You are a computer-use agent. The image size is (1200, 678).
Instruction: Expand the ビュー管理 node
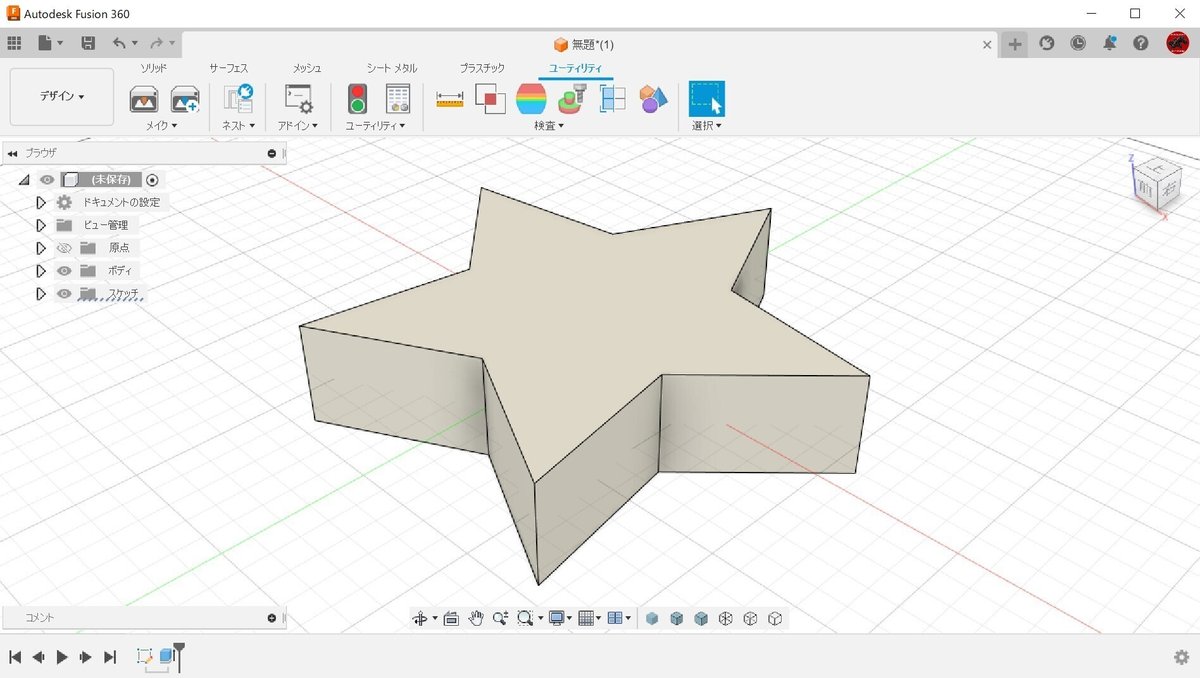pos(41,225)
